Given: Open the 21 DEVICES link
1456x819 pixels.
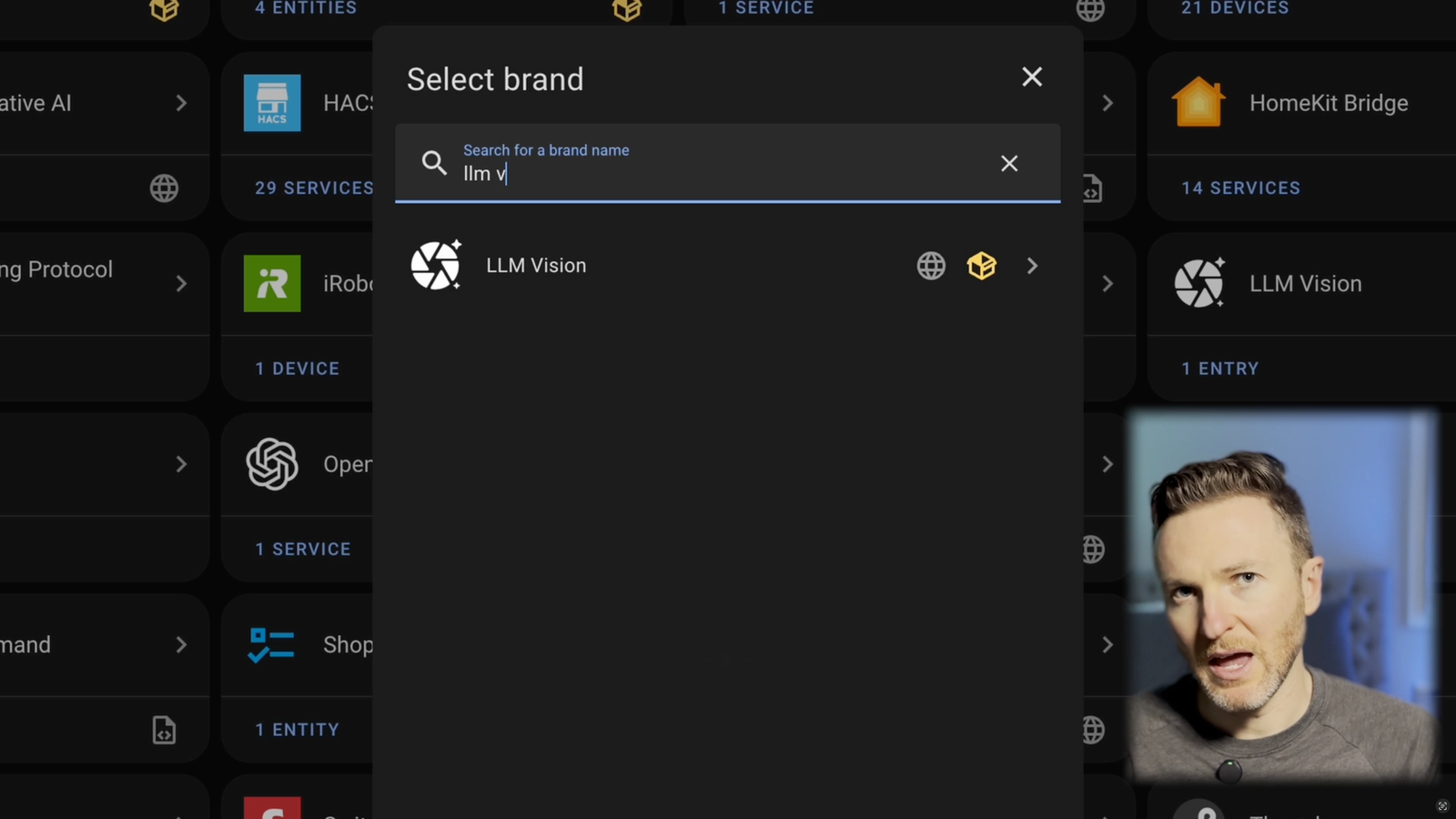Looking at the screenshot, I should coord(1233,7).
